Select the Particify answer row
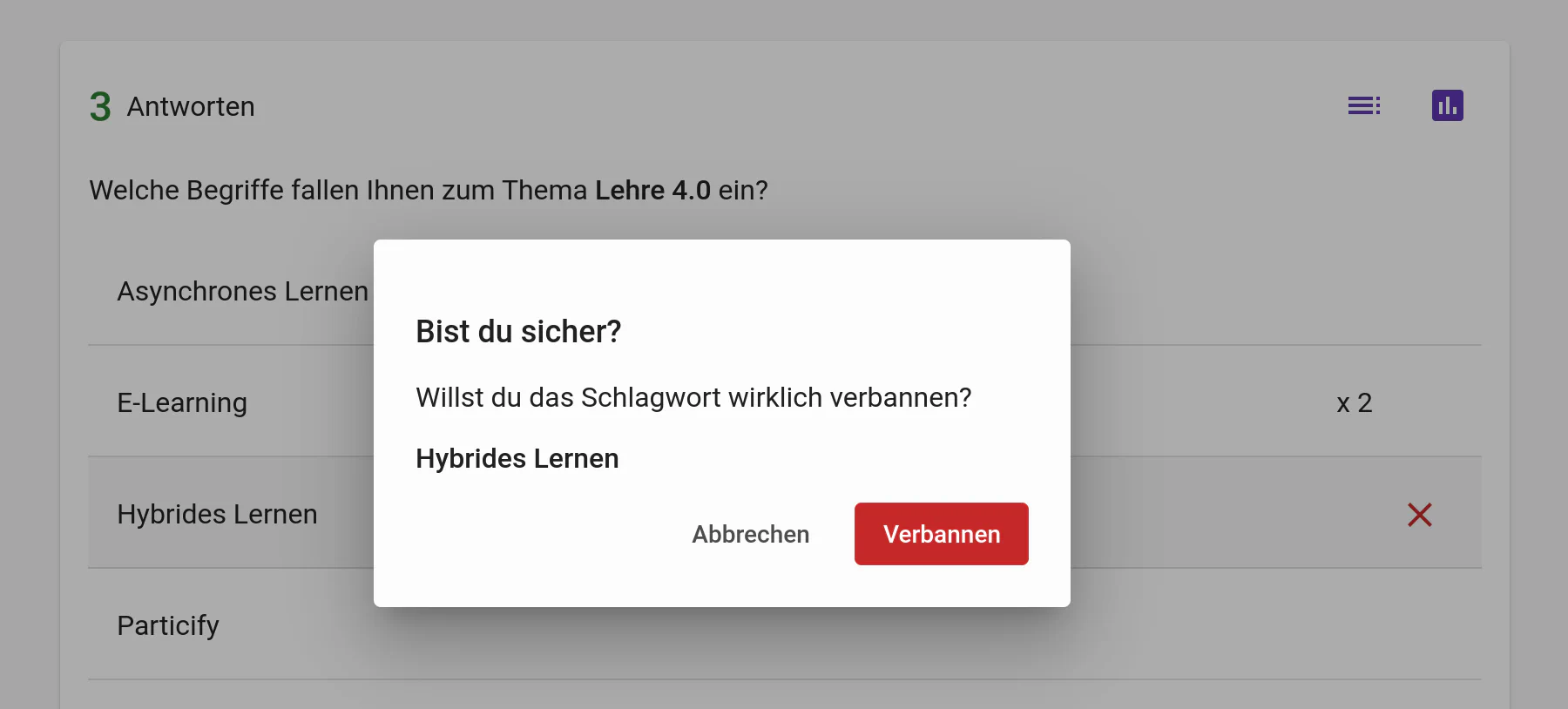The height and width of the screenshot is (709, 1568). [168, 625]
